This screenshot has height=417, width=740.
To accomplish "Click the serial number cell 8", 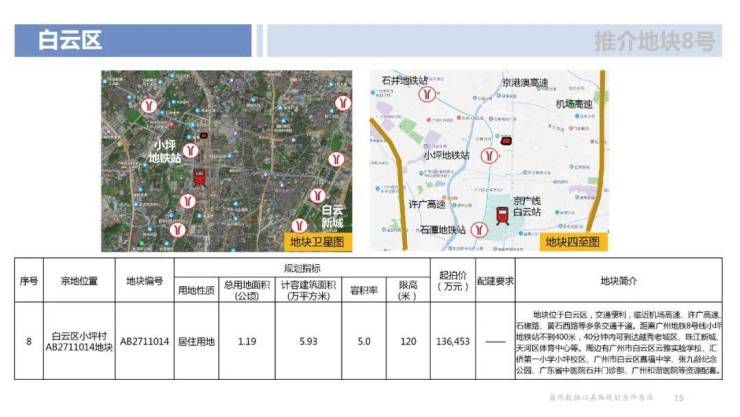I will point(29,341).
